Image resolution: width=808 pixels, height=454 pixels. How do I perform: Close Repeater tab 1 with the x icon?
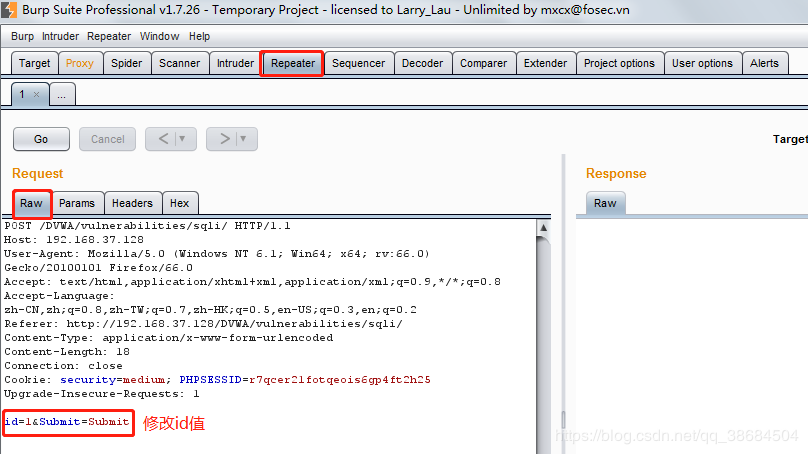[x=36, y=94]
